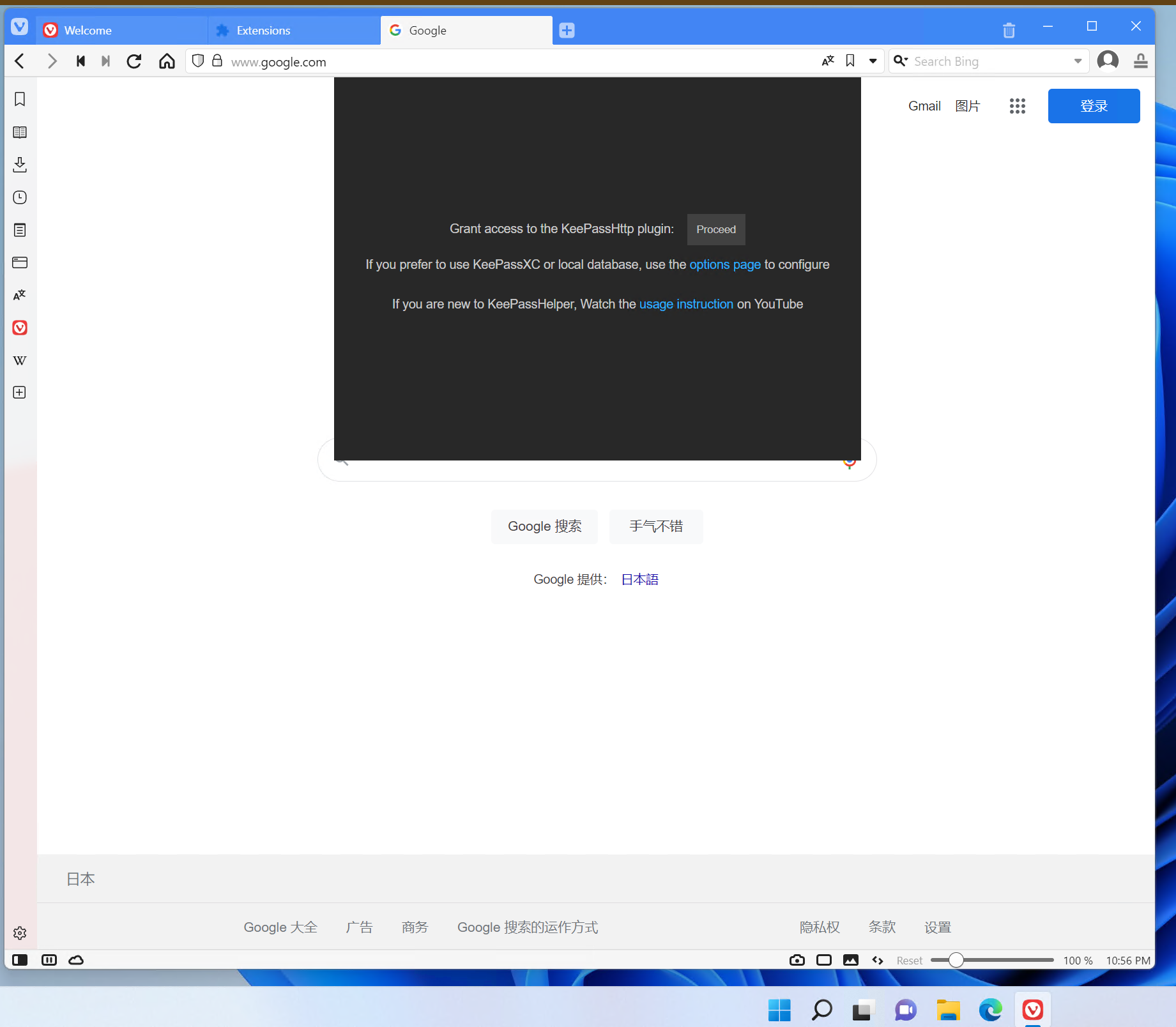Viewport: 1176px width, 1027px height.
Task: Select the Google tab
Action: [466, 30]
